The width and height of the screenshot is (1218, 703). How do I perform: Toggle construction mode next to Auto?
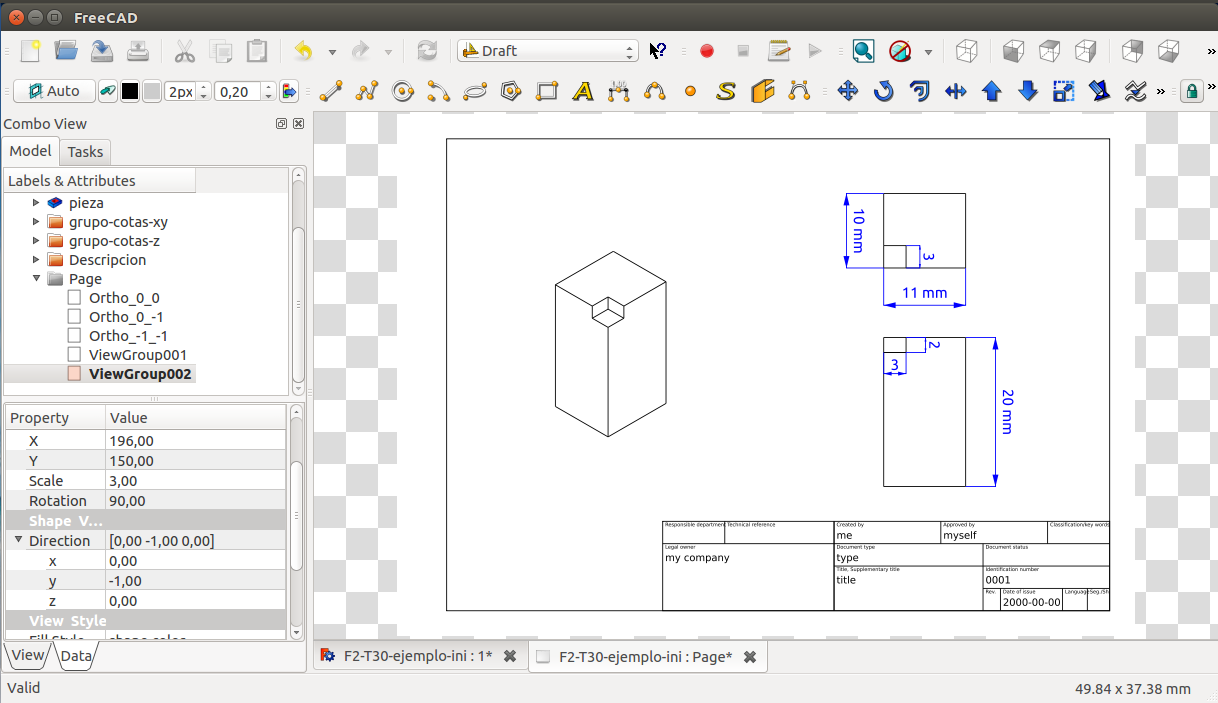pyautogui.click(x=108, y=92)
